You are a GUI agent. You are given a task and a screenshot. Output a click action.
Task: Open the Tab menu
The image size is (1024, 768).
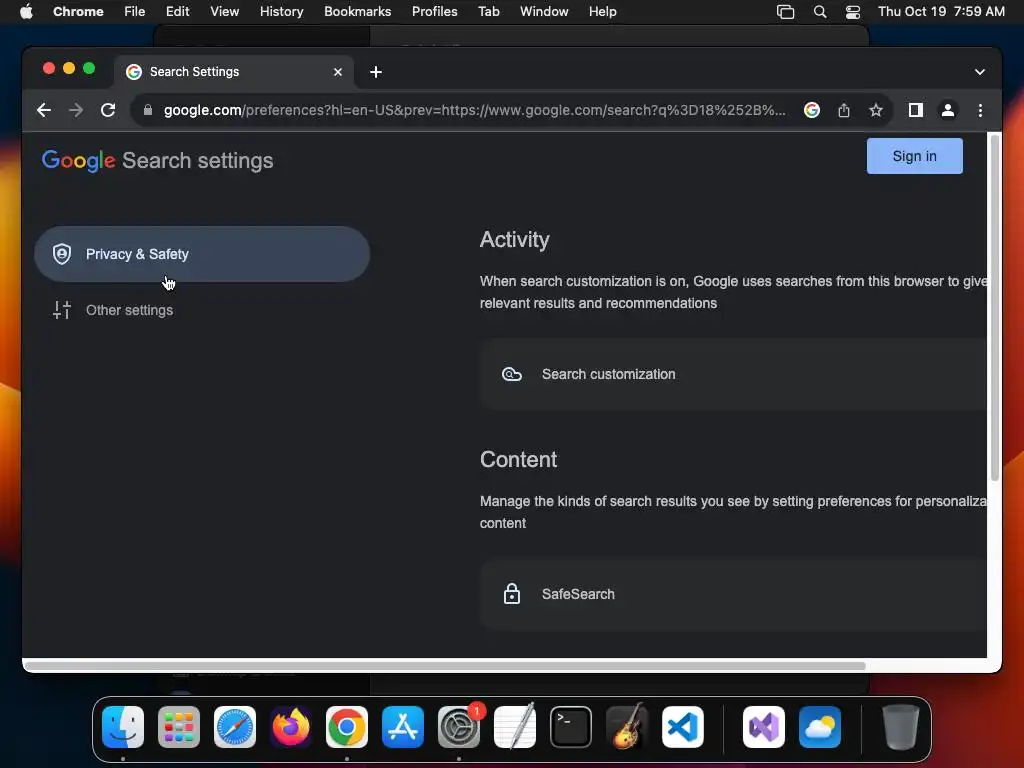pyautogui.click(x=488, y=12)
